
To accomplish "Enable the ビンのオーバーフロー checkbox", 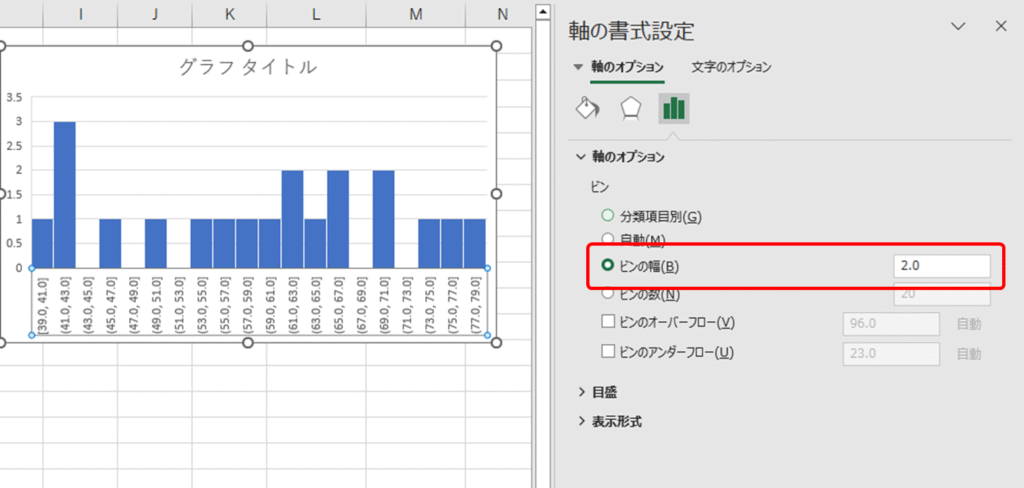I will point(607,322).
